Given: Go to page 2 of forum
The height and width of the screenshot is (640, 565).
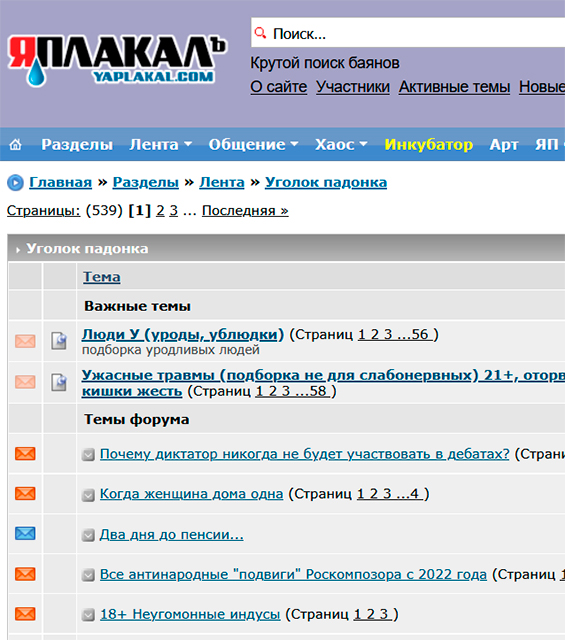Looking at the screenshot, I should pyautogui.click(x=160, y=211).
